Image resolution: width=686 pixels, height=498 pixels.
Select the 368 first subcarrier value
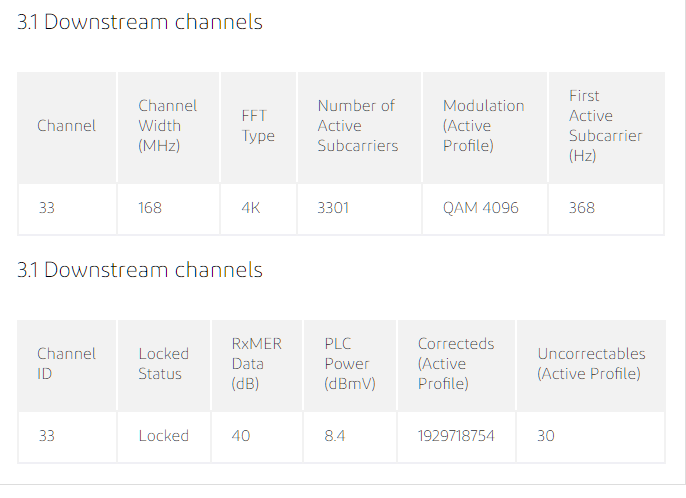[x=581, y=207]
